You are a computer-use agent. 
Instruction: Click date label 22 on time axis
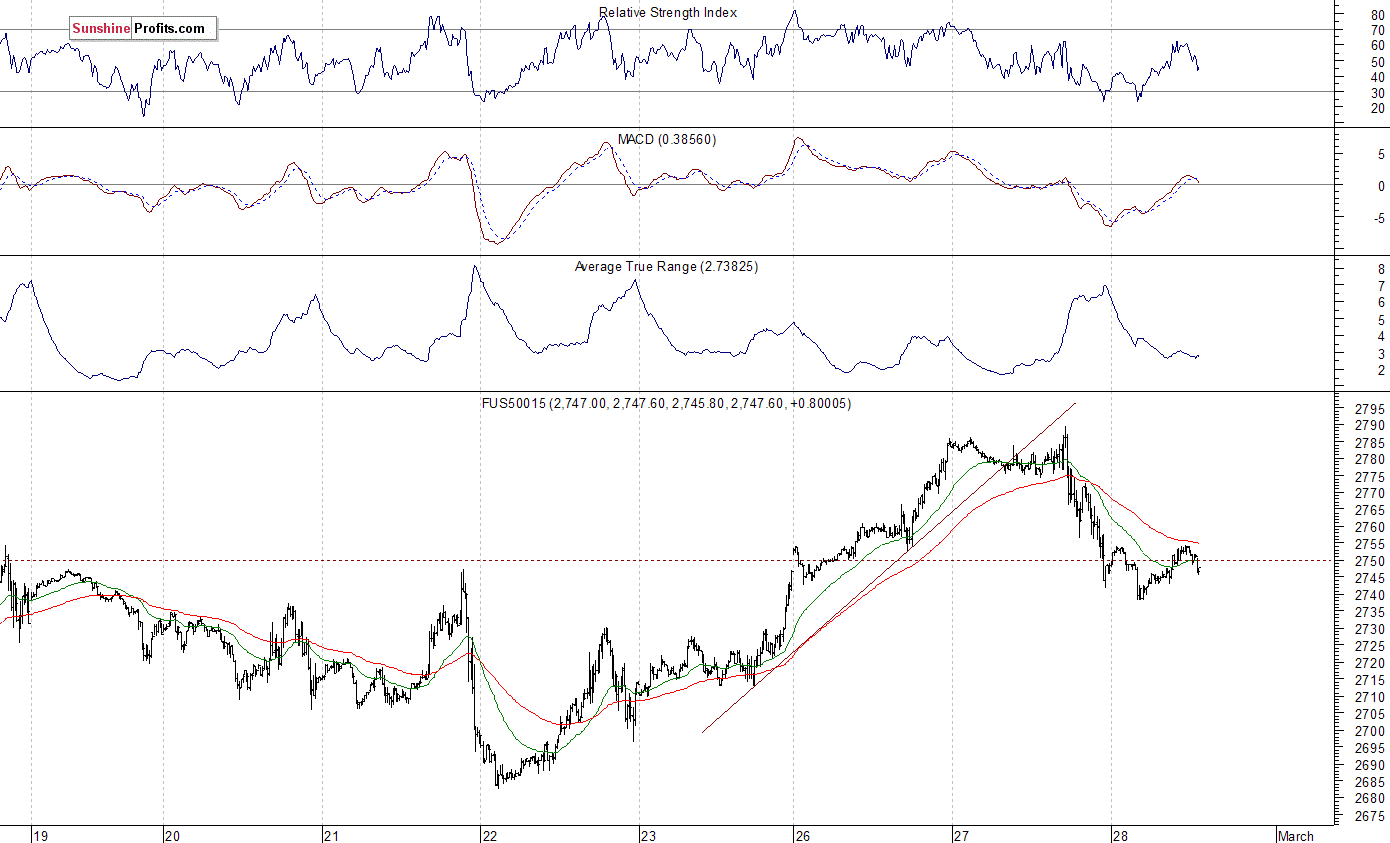[489, 835]
